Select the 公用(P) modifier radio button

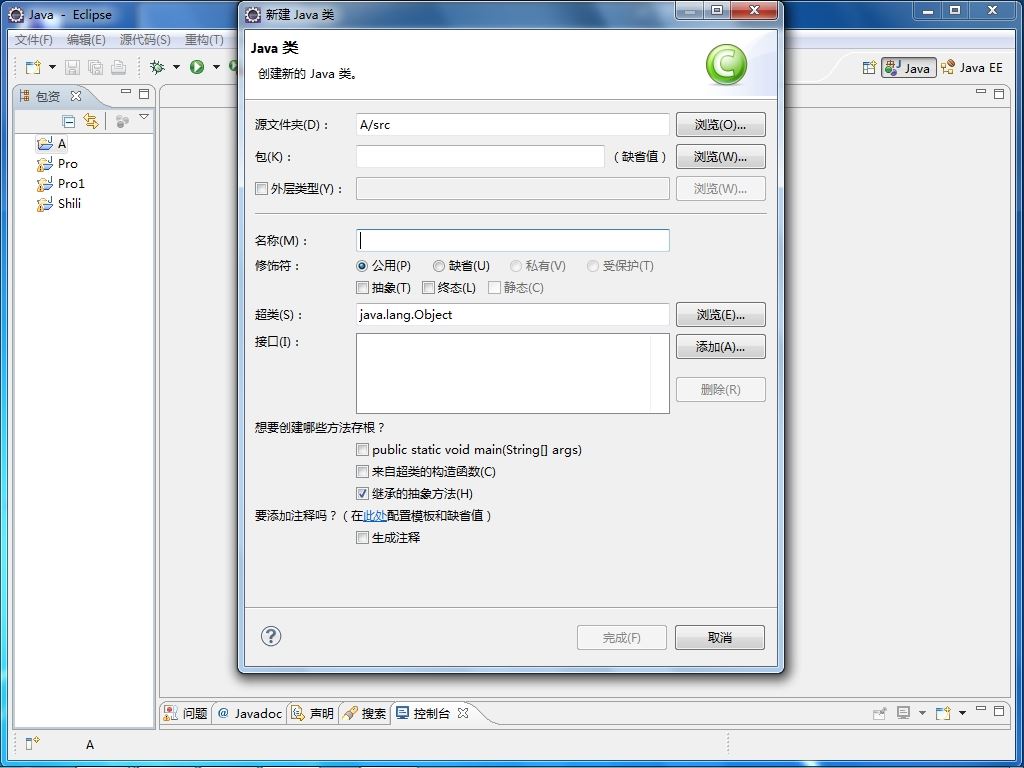tap(362, 266)
